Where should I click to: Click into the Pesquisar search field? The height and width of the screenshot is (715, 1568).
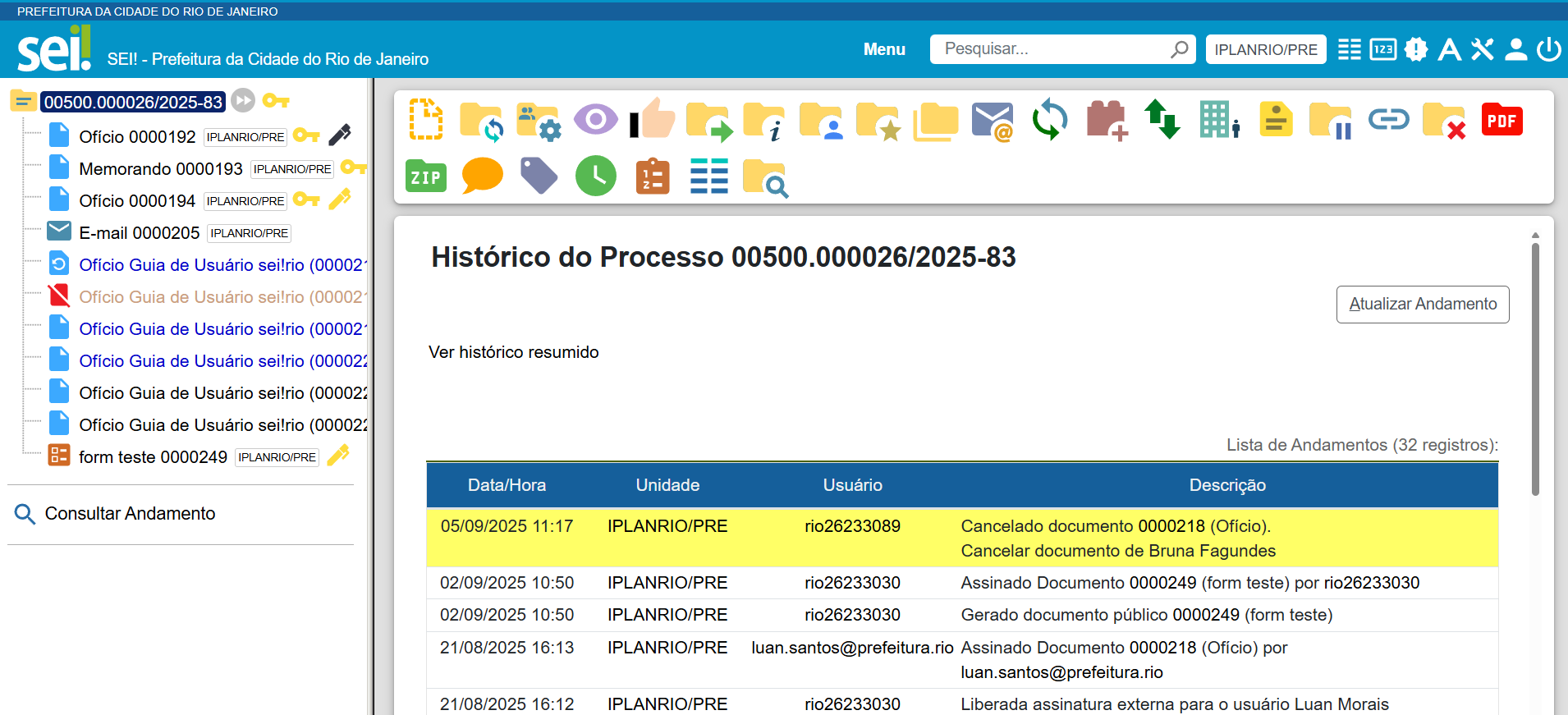(x=1055, y=49)
